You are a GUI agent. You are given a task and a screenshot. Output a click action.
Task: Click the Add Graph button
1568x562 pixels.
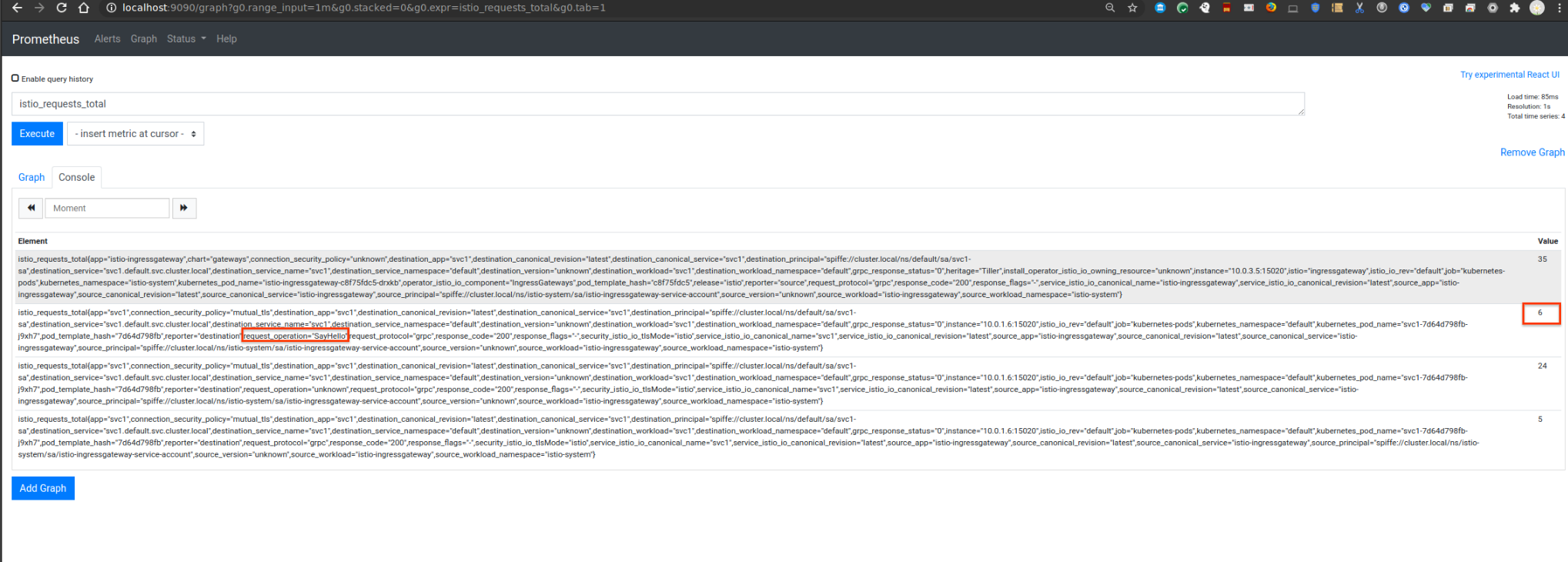pyautogui.click(x=43, y=488)
